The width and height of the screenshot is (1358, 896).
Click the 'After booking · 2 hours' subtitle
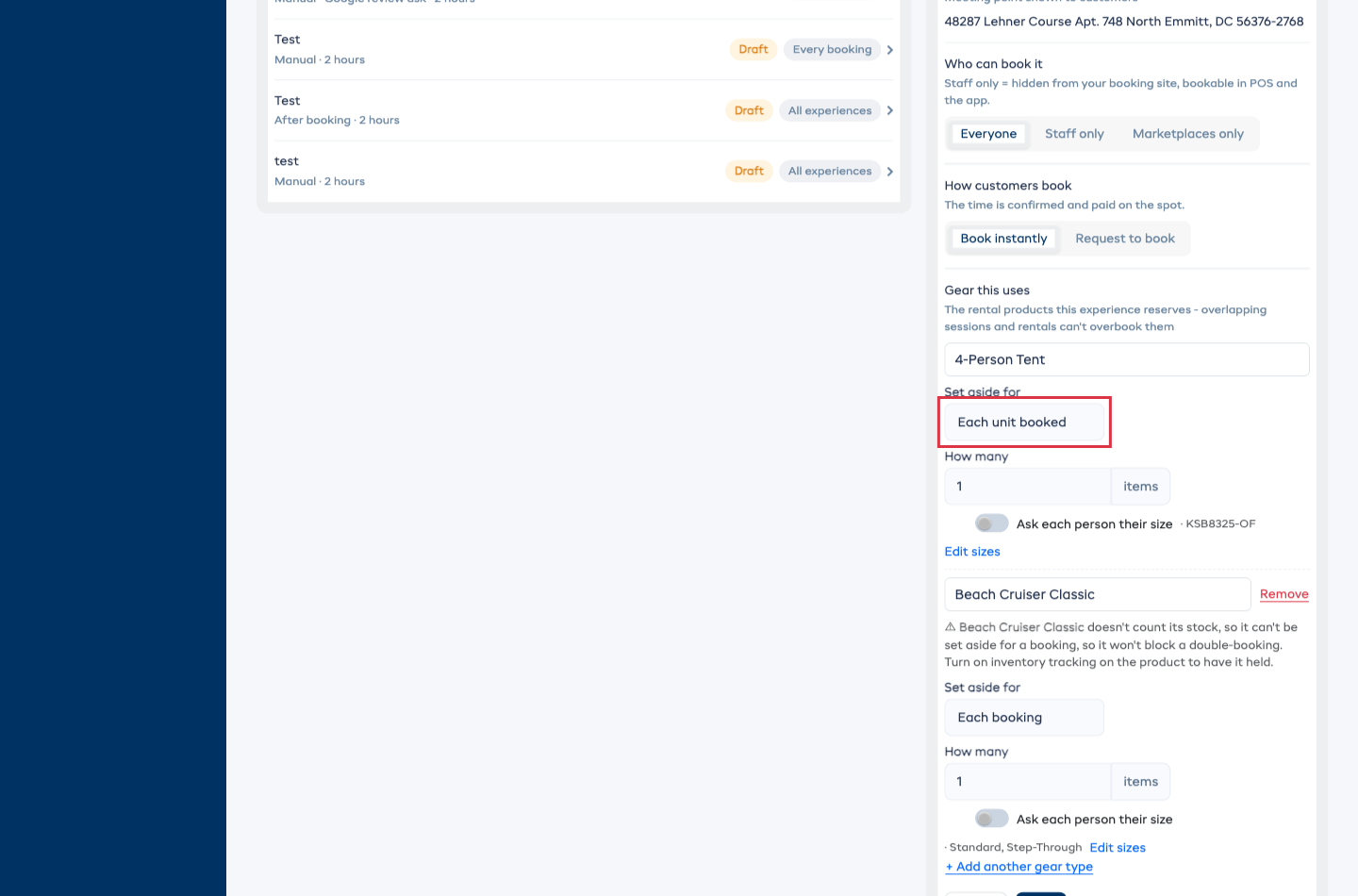[x=337, y=121]
